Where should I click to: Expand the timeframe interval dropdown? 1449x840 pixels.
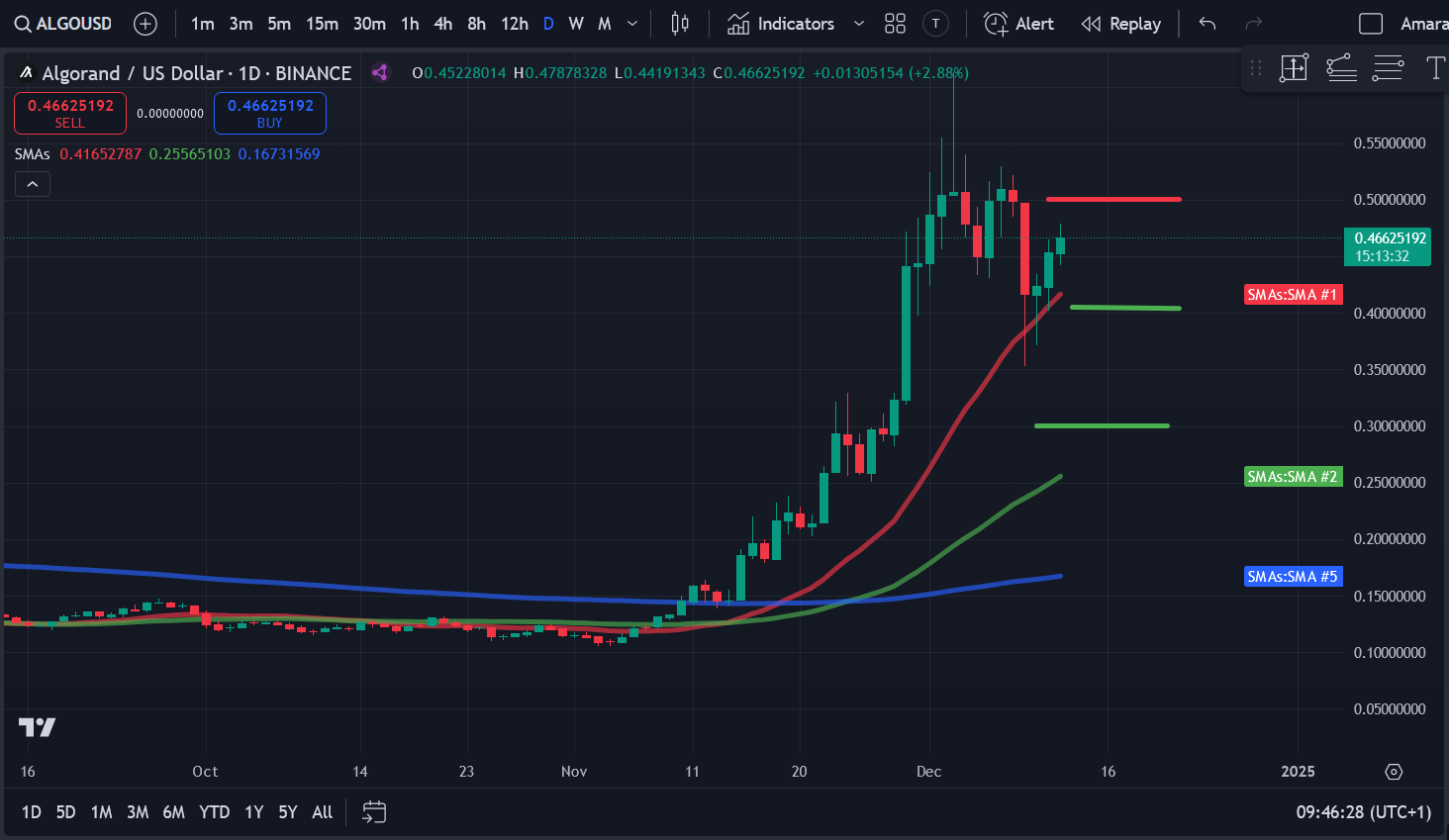click(x=632, y=24)
